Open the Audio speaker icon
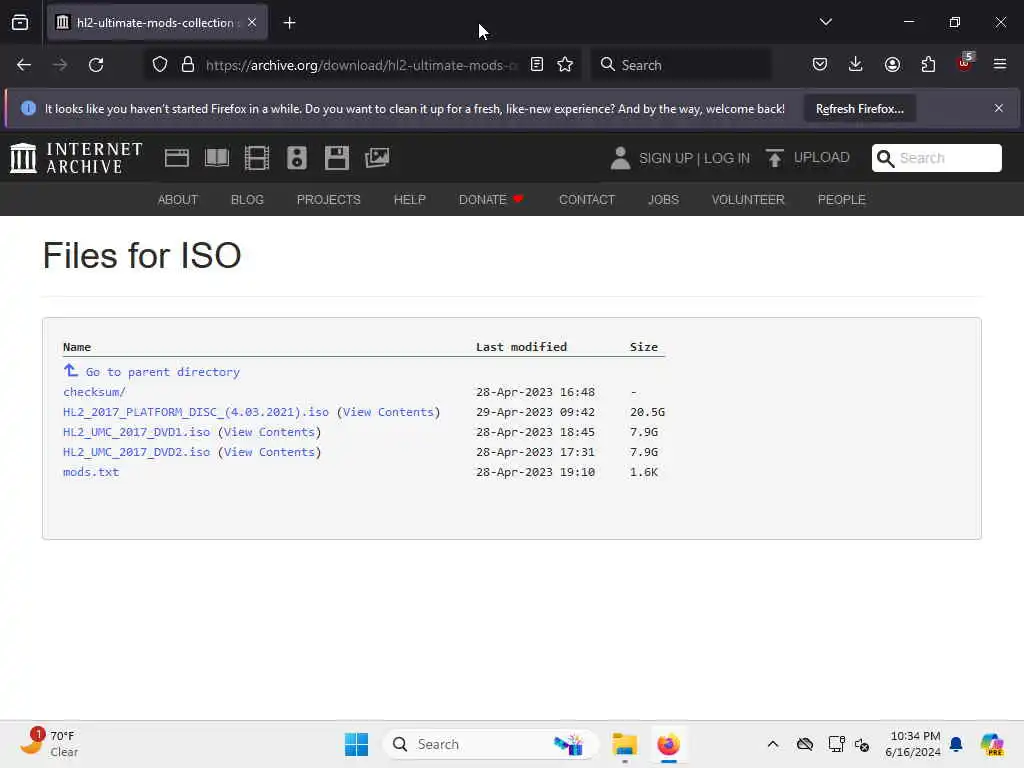 pos(296,158)
